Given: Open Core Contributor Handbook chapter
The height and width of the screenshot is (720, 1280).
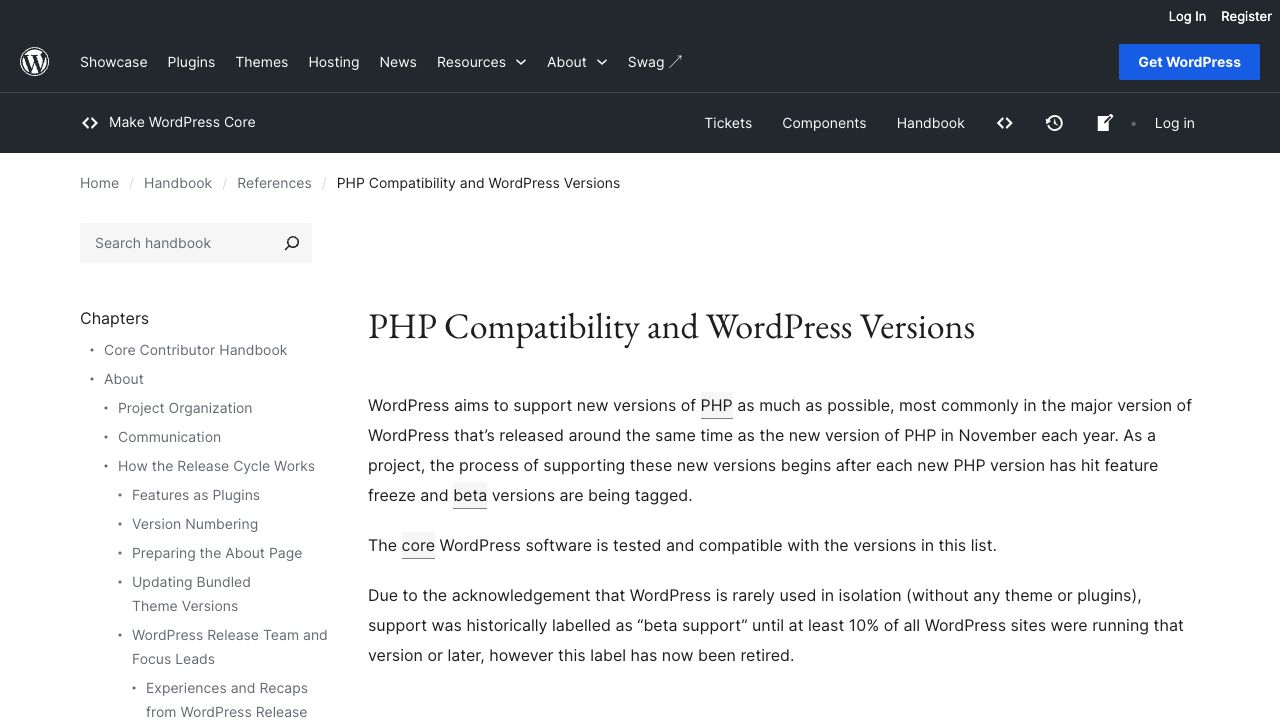Looking at the screenshot, I should tap(196, 350).
